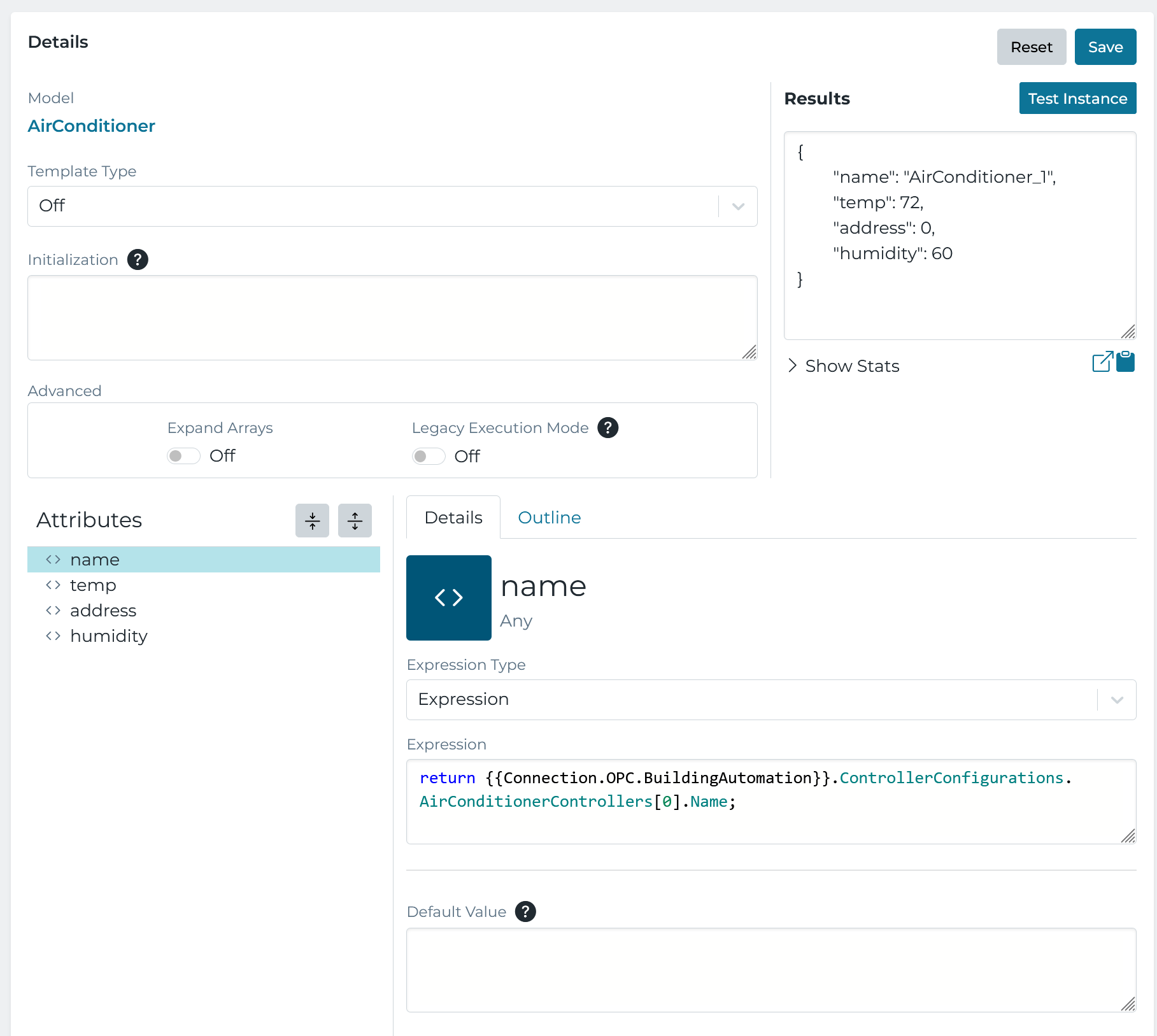
Task: Click the Test Instance button
Action: pyautogui.click(x=1077, y=98)
